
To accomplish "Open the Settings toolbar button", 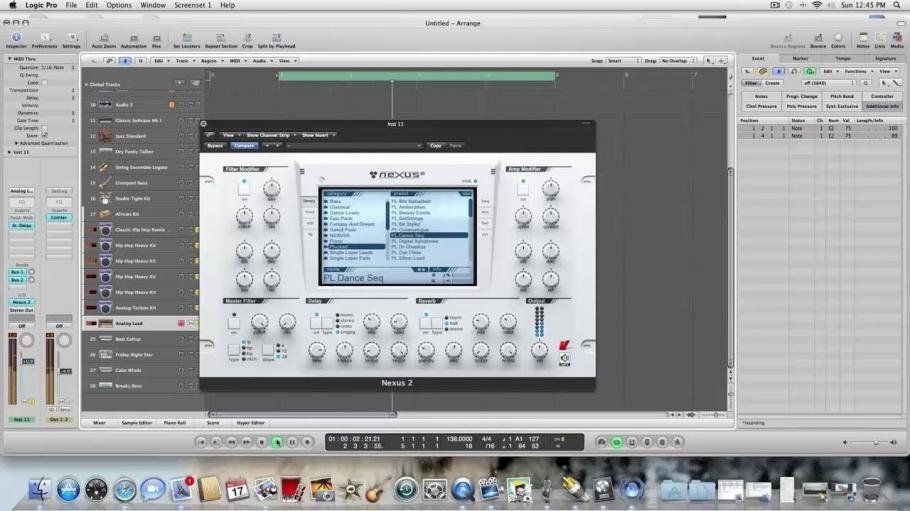I will (x=71, y=39).
